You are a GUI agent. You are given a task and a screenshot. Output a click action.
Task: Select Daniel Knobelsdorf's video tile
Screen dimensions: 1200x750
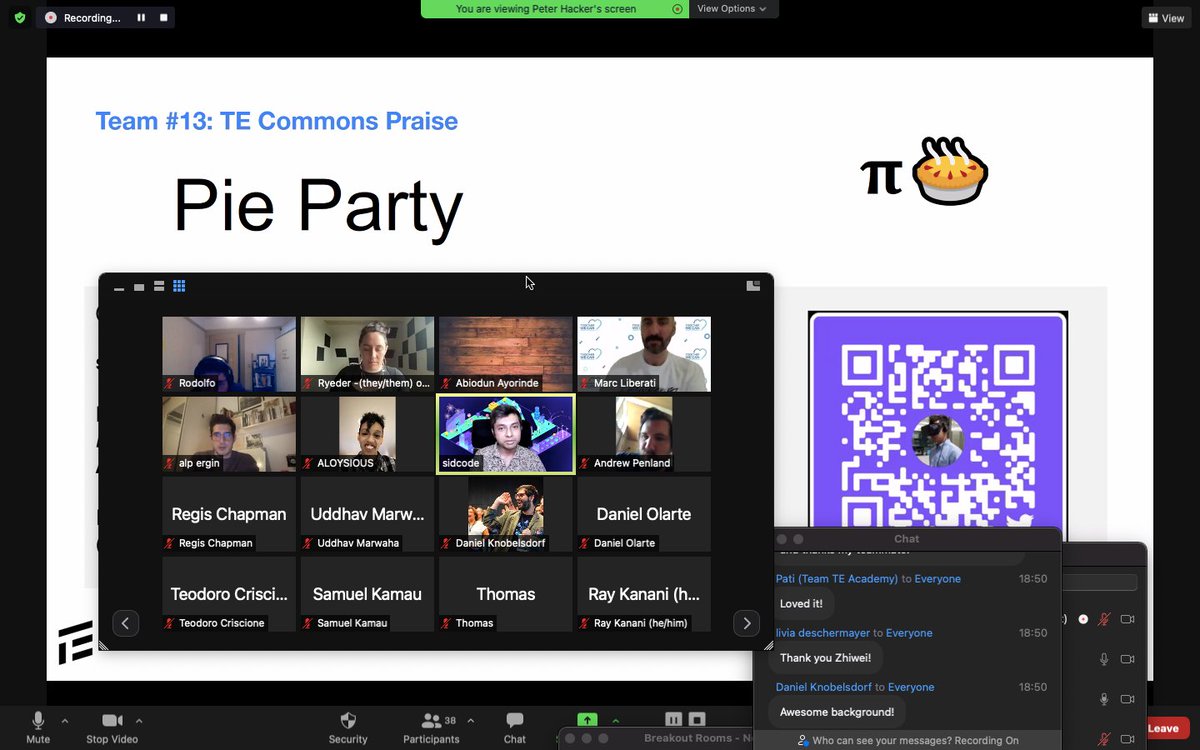pyautogui.click(x=505, y=514)
